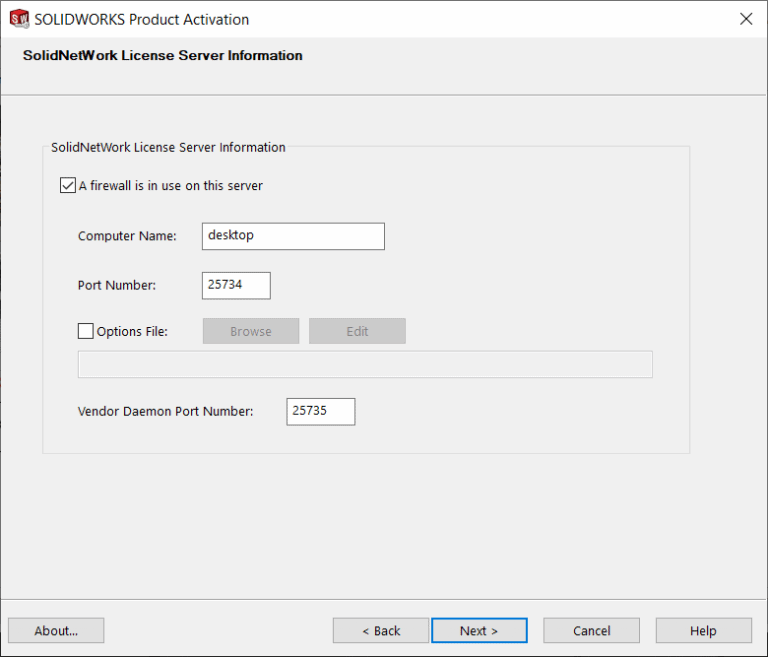The height and width of the screenshot is (657, 768).
Task: Open the About... dialog
Action: pos(56,630)
